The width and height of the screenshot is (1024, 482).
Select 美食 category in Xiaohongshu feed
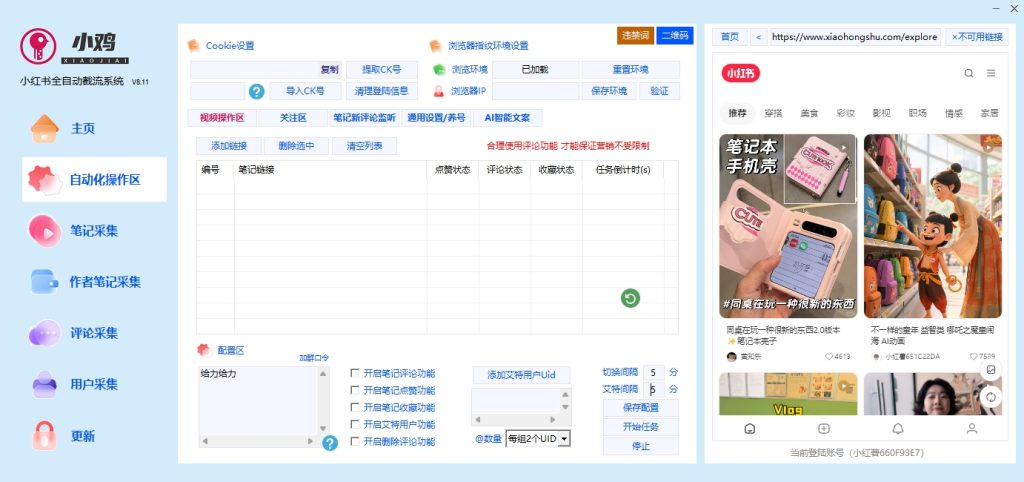click(810, 113)
